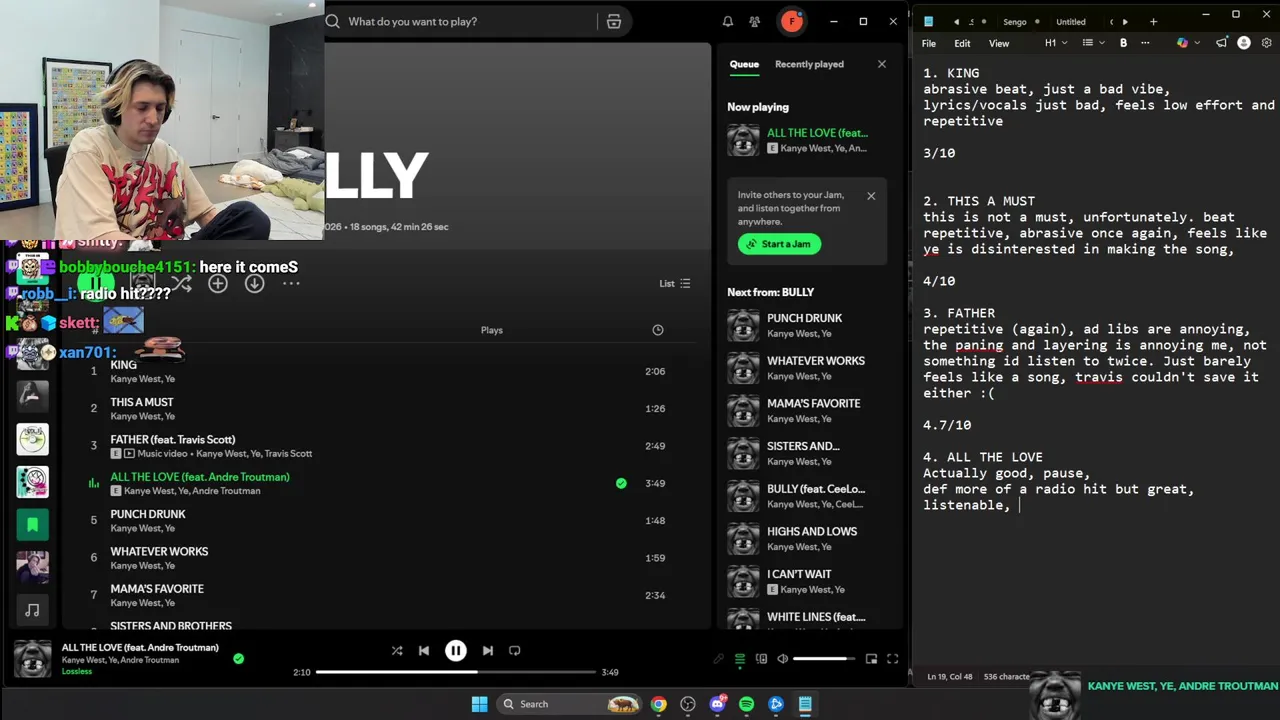
Task: Go back to the previous track
Action: (424, 650)
